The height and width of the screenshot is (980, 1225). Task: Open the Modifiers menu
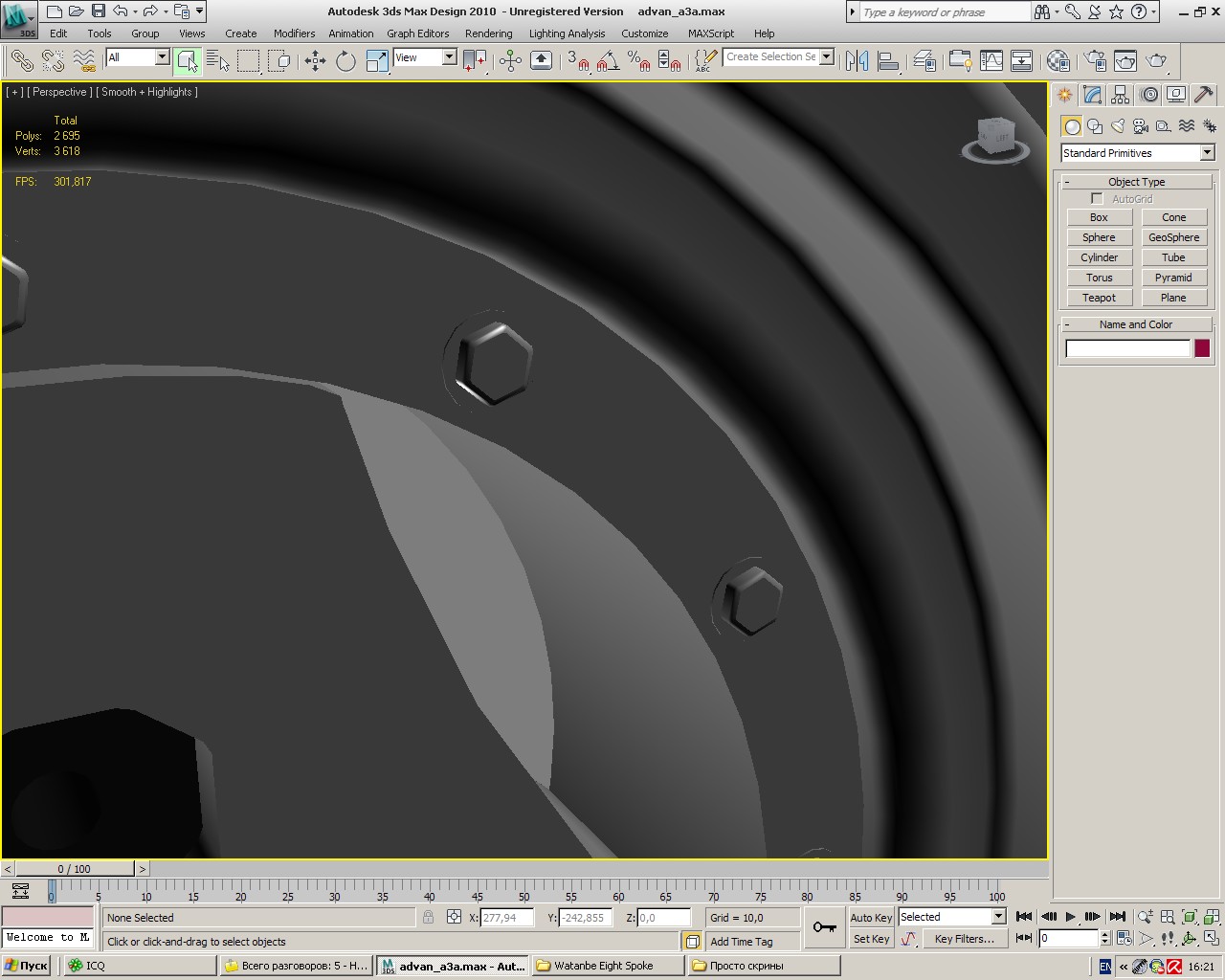(x=294, y=33)
